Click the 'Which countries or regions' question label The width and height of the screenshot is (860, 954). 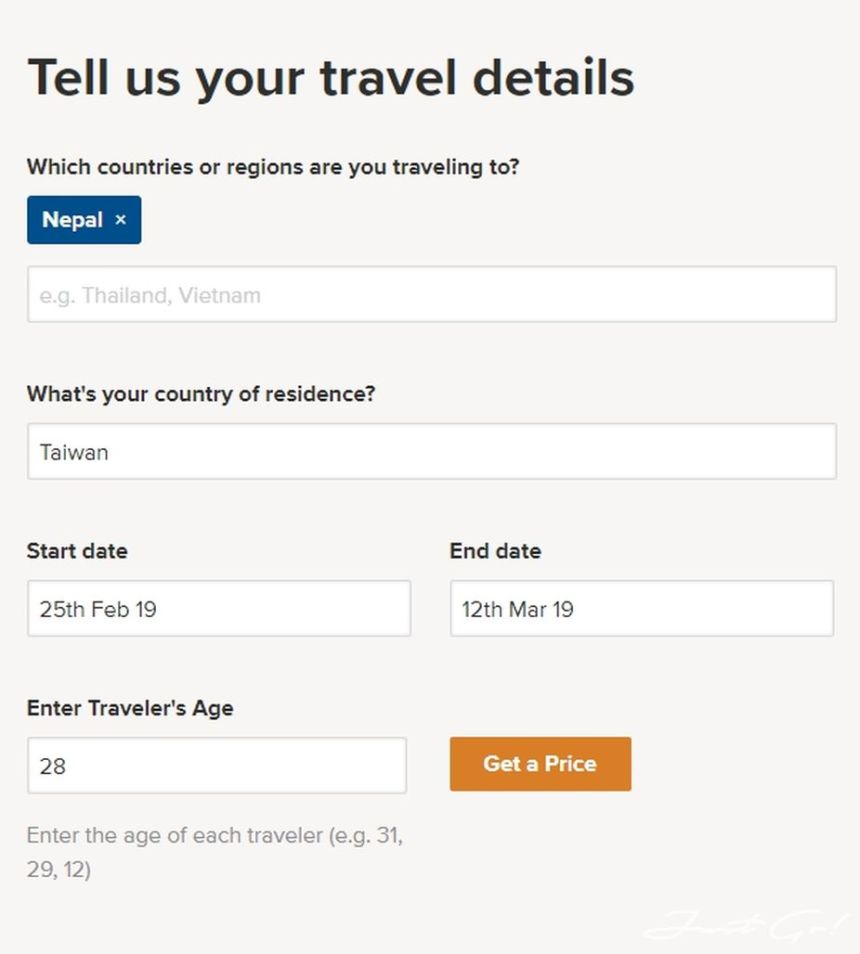pyautogui.click(x=273, y=167)
